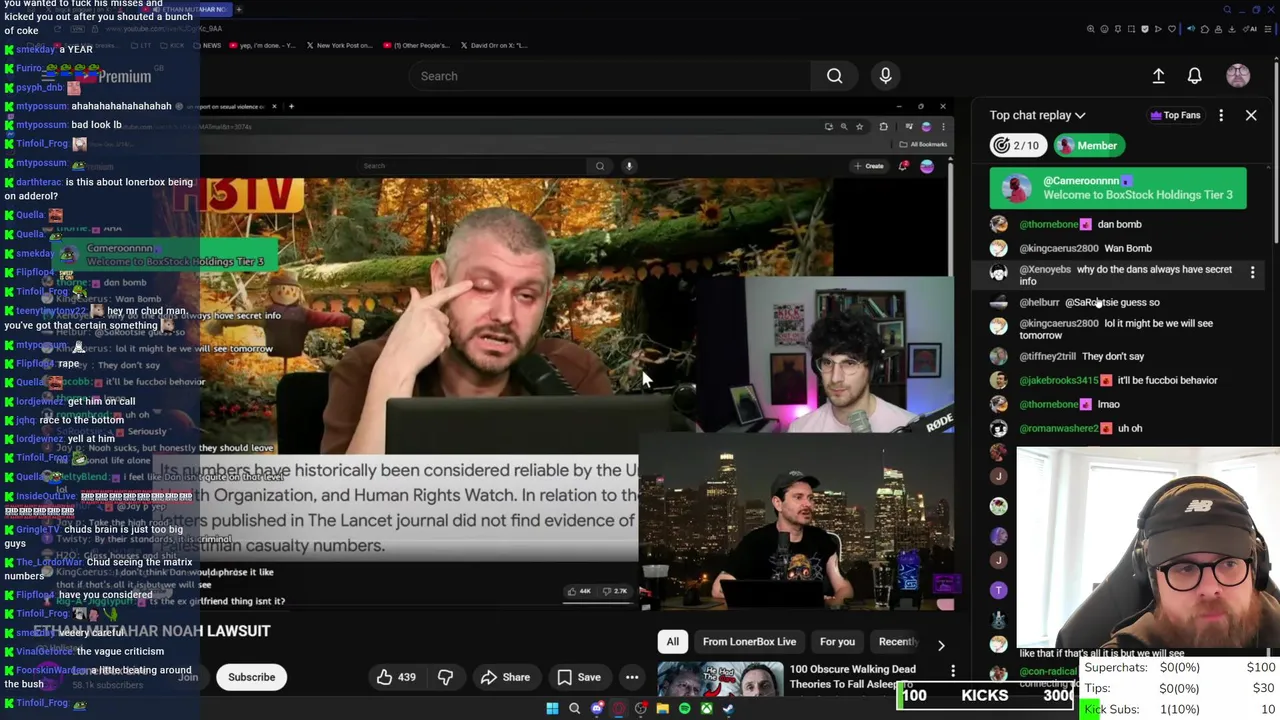
Task: Open more actions ellipsis beside Save
Action: pos(632,677)
